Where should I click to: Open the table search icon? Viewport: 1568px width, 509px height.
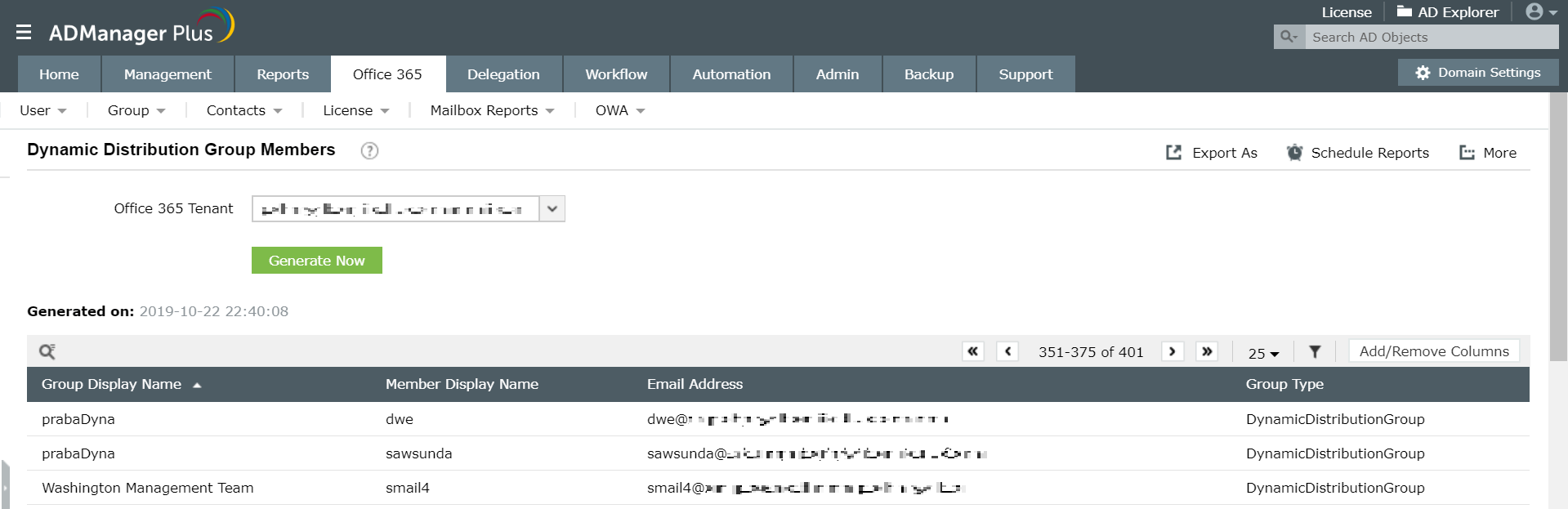47,351
